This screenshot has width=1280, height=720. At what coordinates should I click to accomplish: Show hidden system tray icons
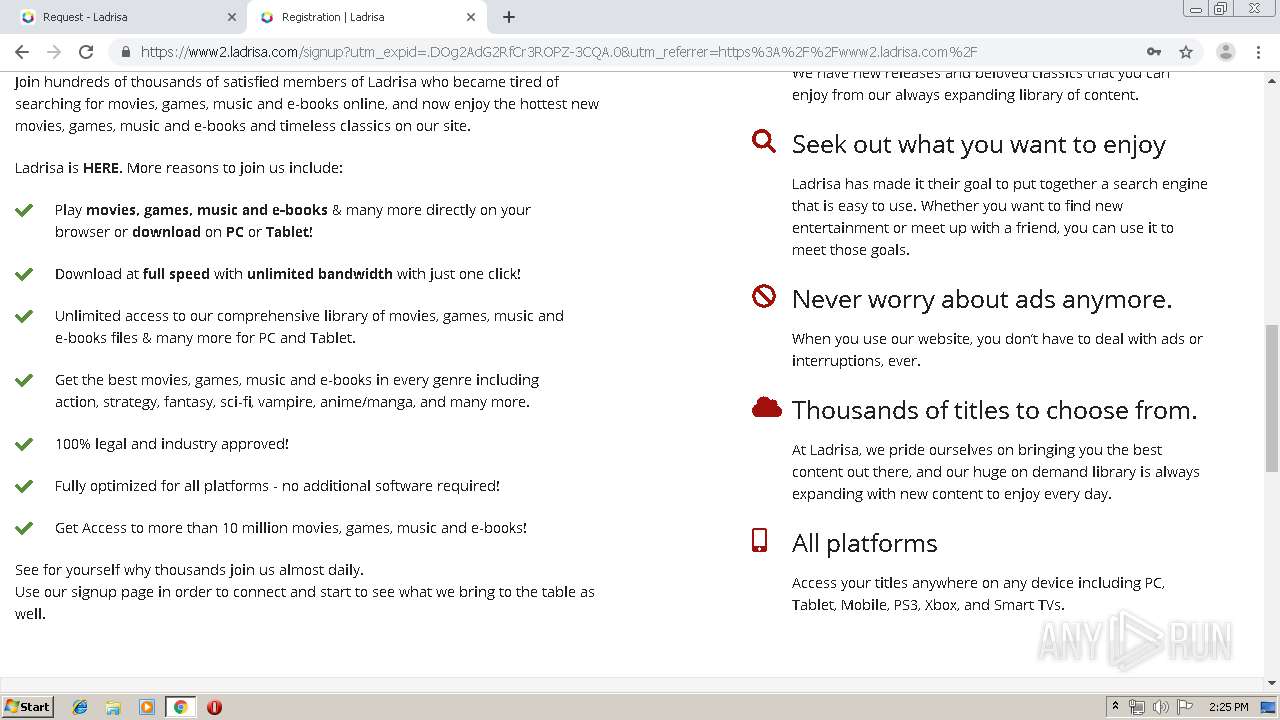coord(1115,707)
